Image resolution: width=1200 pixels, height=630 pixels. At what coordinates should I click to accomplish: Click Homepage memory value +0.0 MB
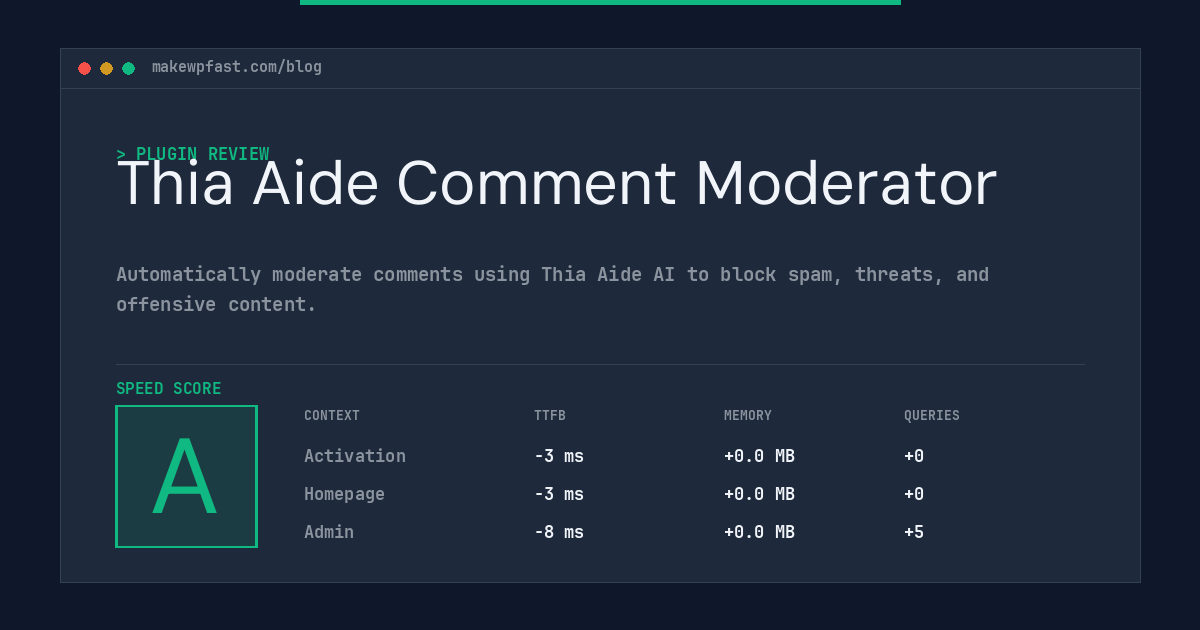click(759, 494)
